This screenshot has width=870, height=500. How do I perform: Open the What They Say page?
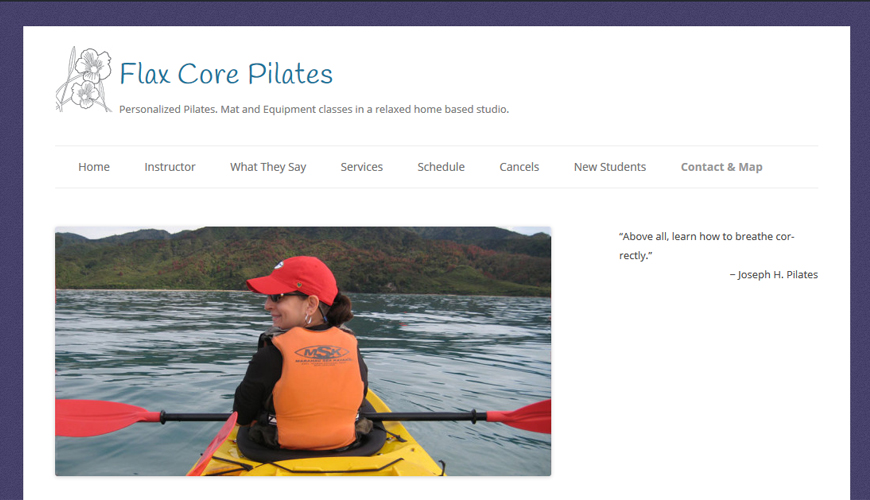(x=268, y=167)
